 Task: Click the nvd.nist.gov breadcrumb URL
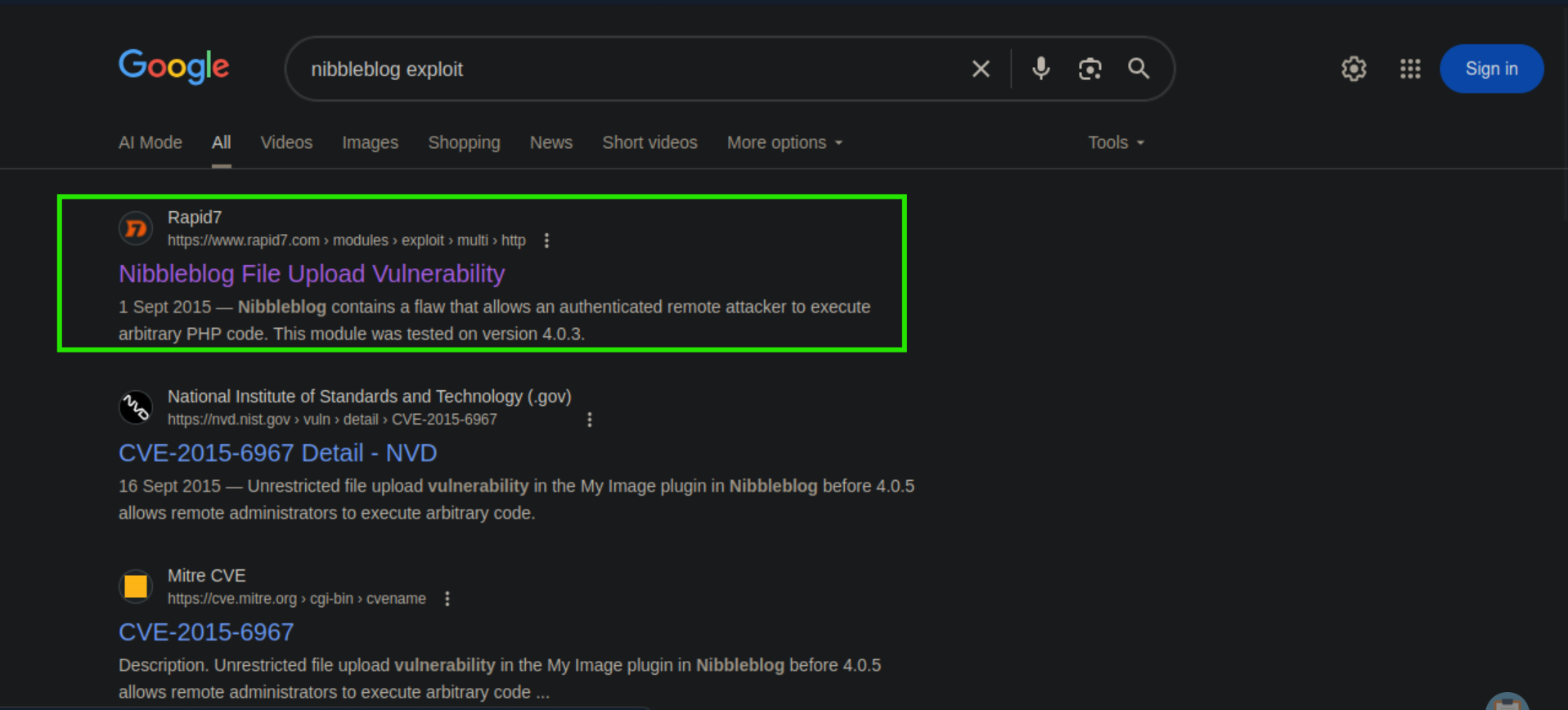pos(332,420)
